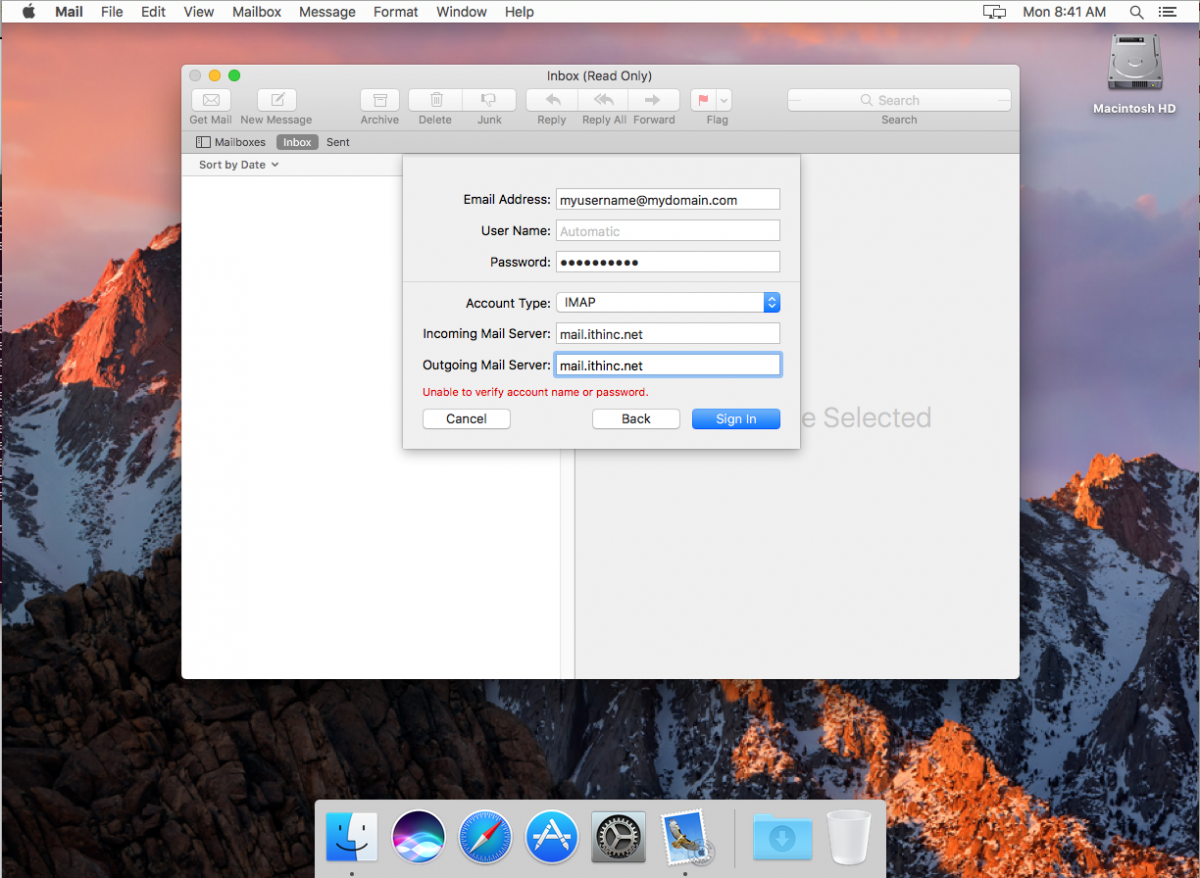
Task: Open Safari from the Dock
Action: pyautogui.click(x=485, y=837)
